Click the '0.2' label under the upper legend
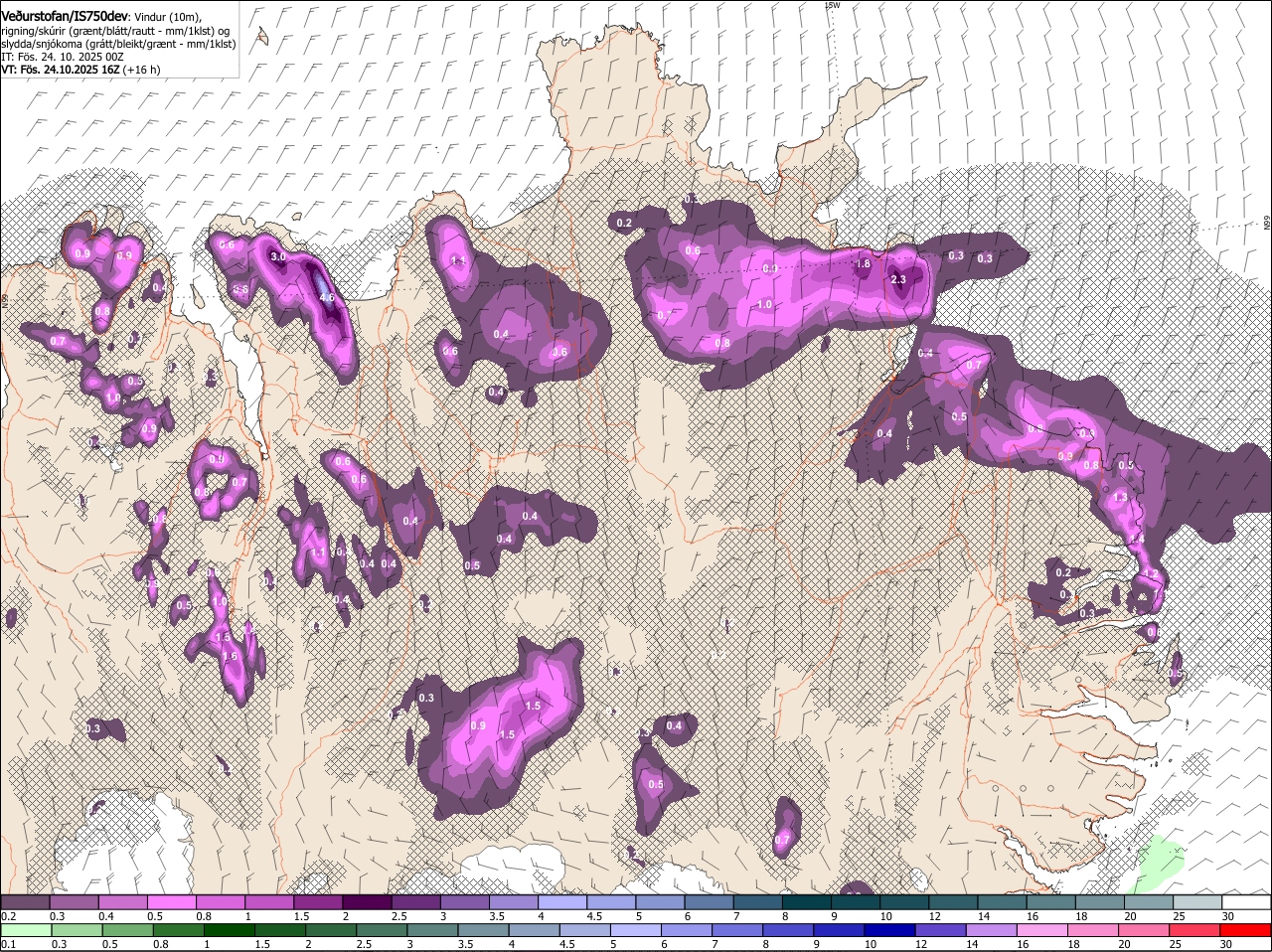 (x=8, y=915)
